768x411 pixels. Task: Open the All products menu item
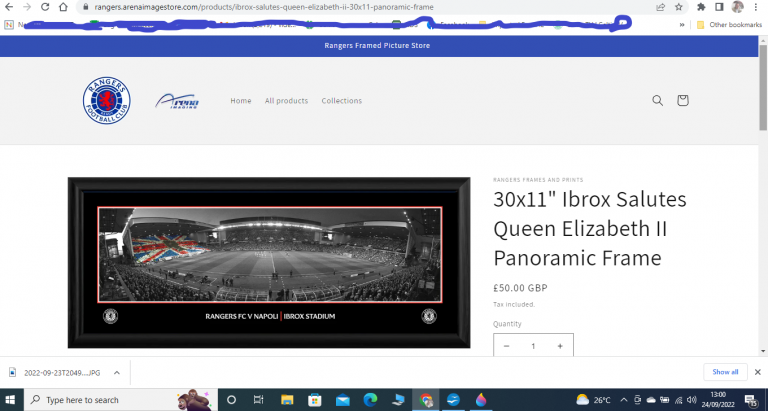[x=287, y=100]
